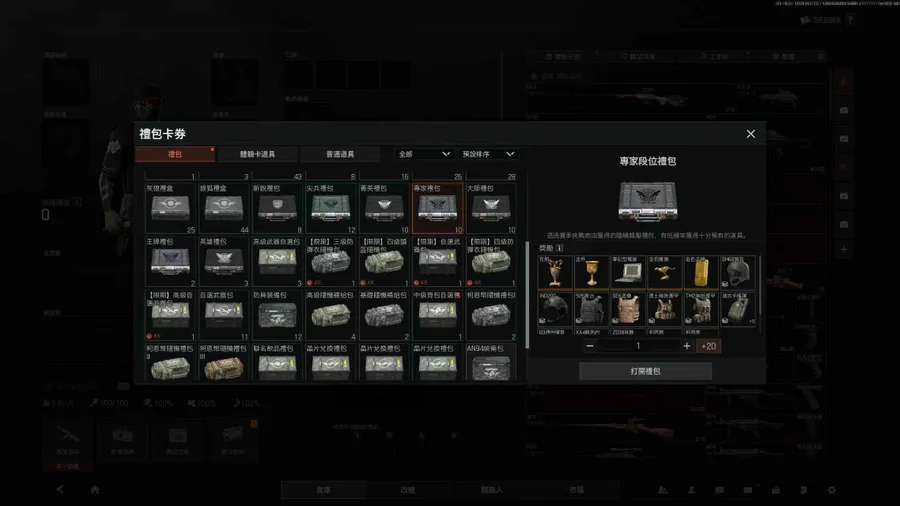Expand the 預設排序 sort dropdown
The image size is (900, 506).
point(489,154)
